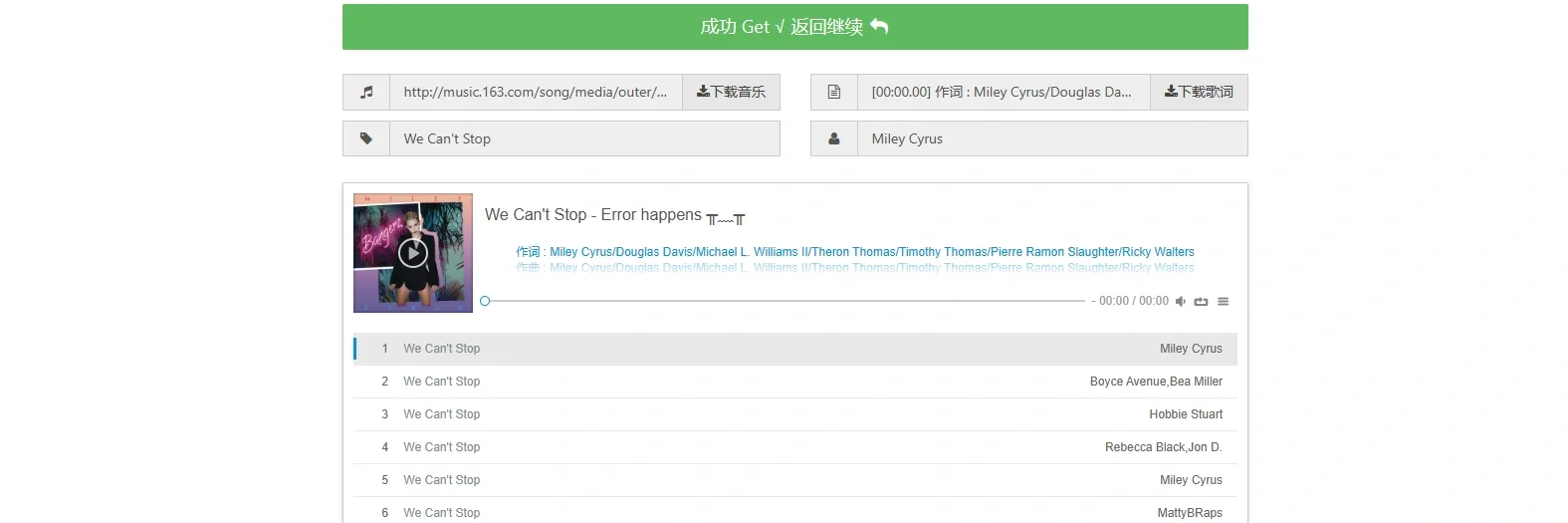Select the We Can't Stop title field
Image resolution: width=1568 pixels, height=523 pixels.
click(584, 138)
